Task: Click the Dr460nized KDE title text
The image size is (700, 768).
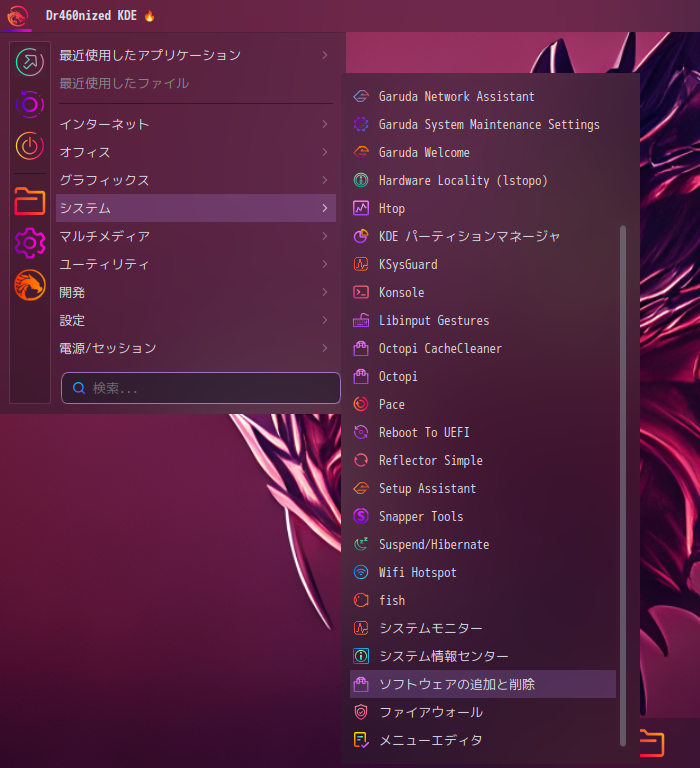Action: [x=91, y=16]
